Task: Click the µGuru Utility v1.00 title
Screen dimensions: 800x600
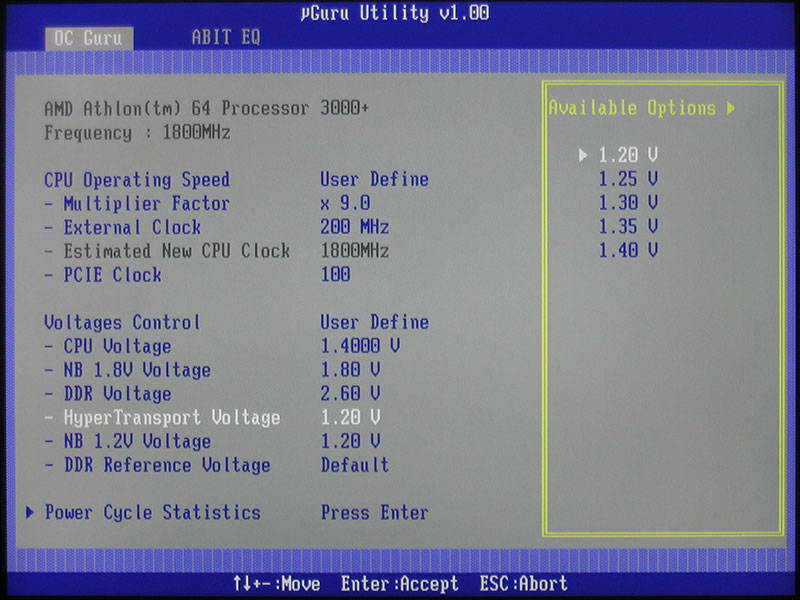Action: [394, 12]
